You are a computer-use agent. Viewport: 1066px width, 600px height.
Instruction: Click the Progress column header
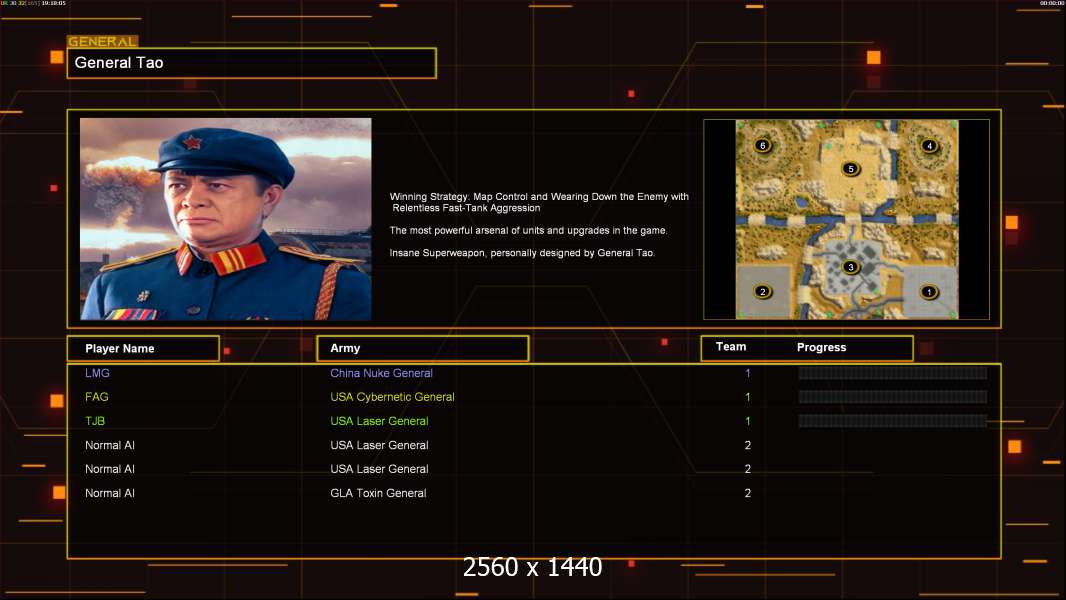821,347
